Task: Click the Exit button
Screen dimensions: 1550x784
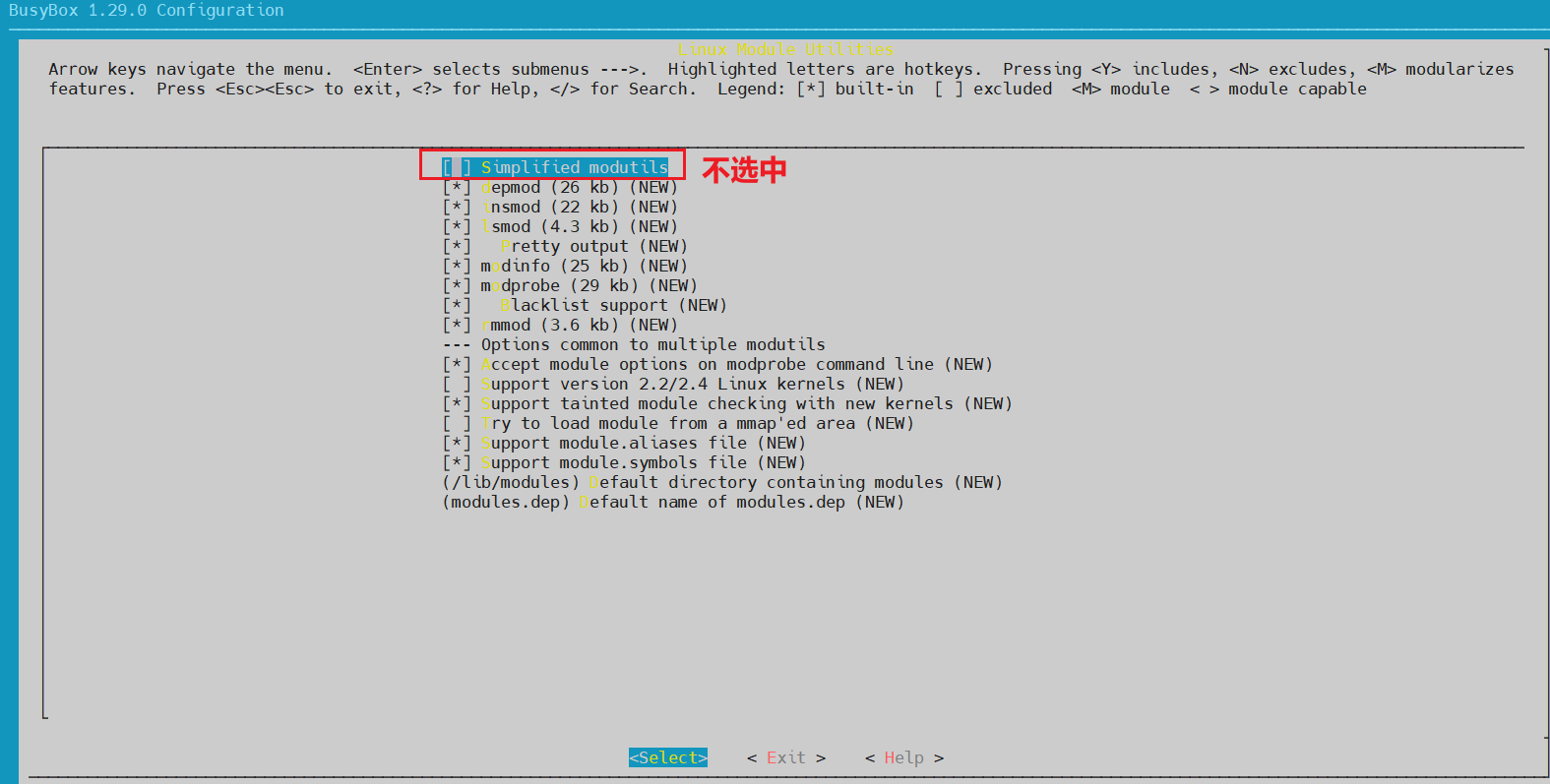Action: click(x=786, y=757)
